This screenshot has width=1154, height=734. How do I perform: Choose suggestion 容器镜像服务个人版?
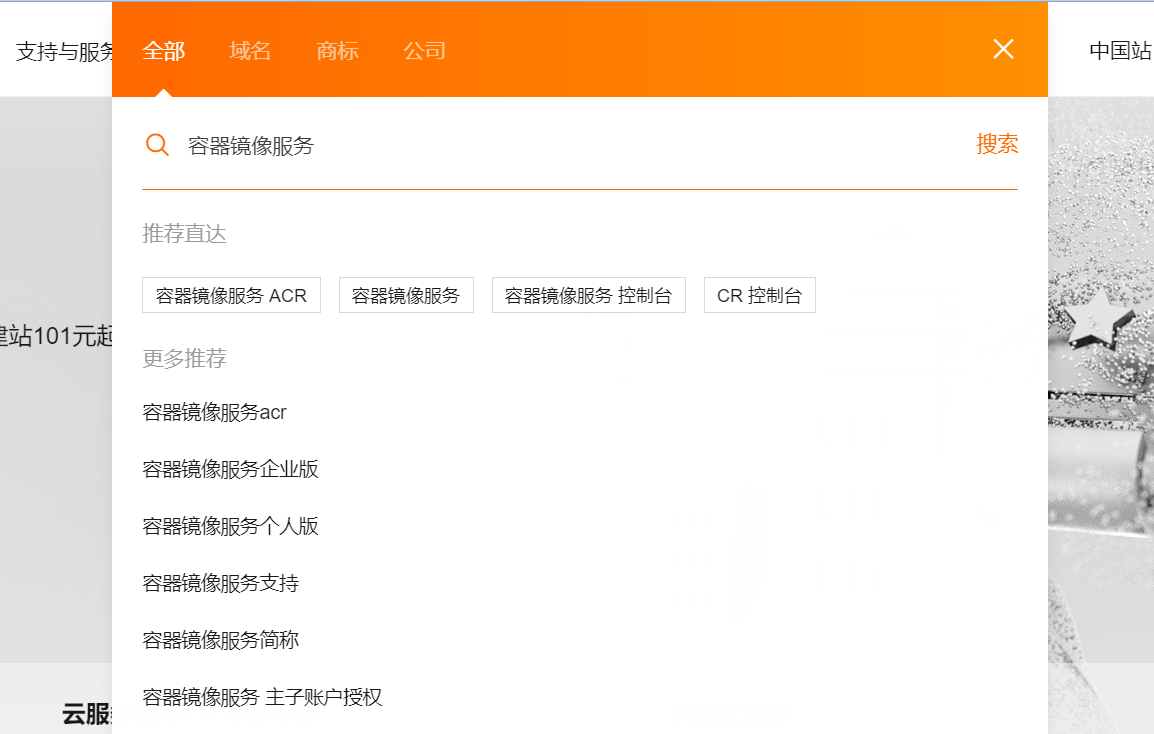(230, 526)
